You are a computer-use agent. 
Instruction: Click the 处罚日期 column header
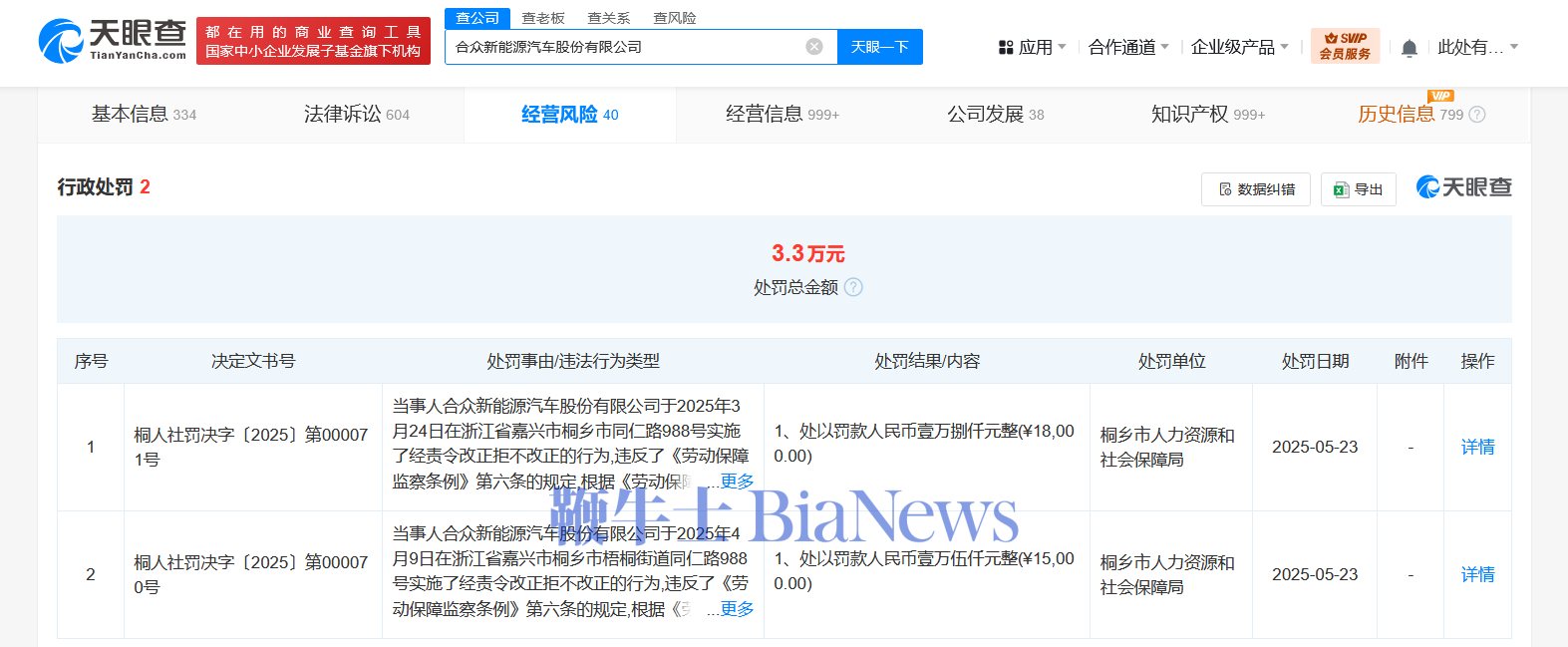(x=1315, y=361)
